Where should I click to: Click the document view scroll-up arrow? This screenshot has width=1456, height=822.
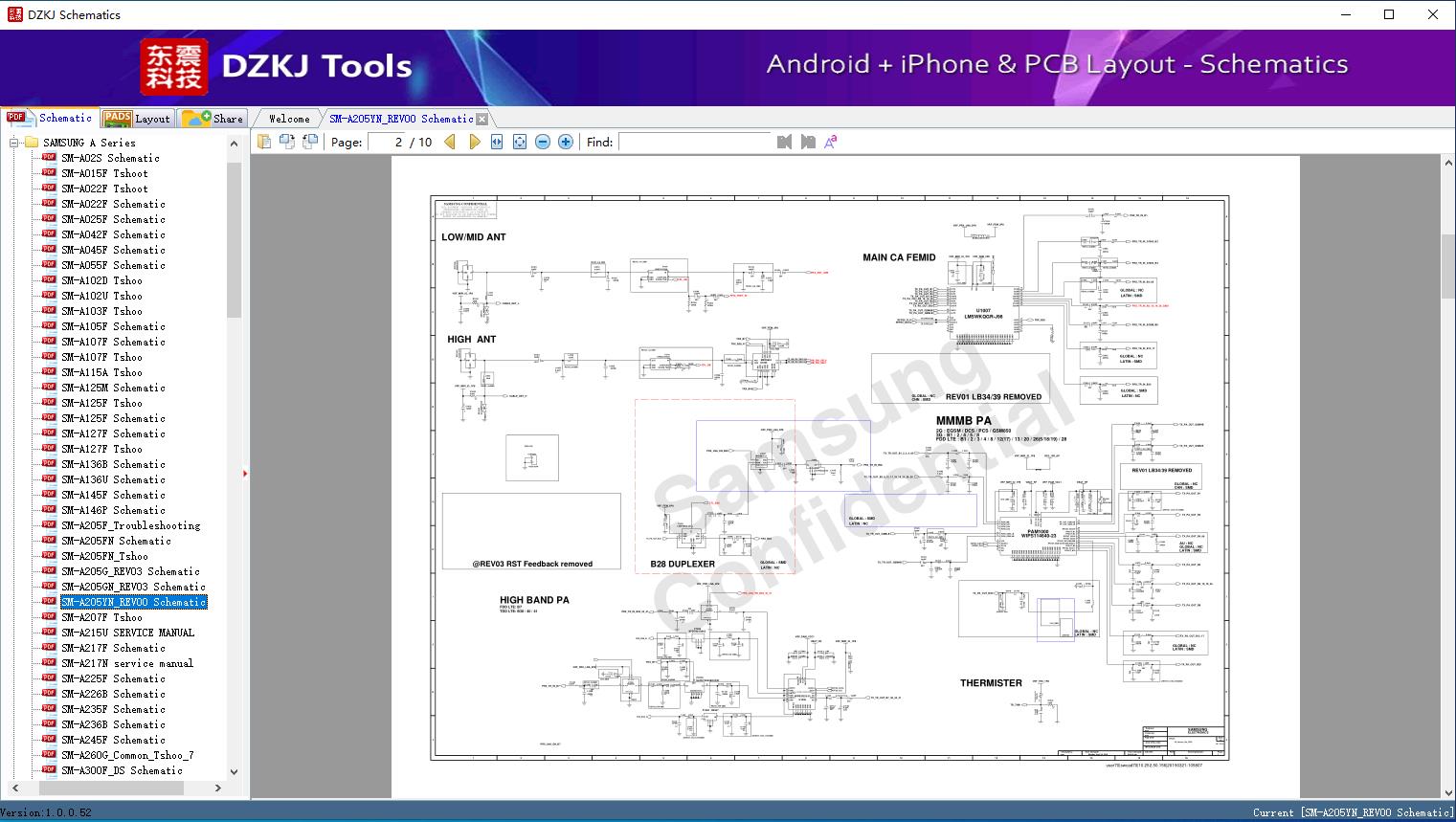(x=1448, y=164)
